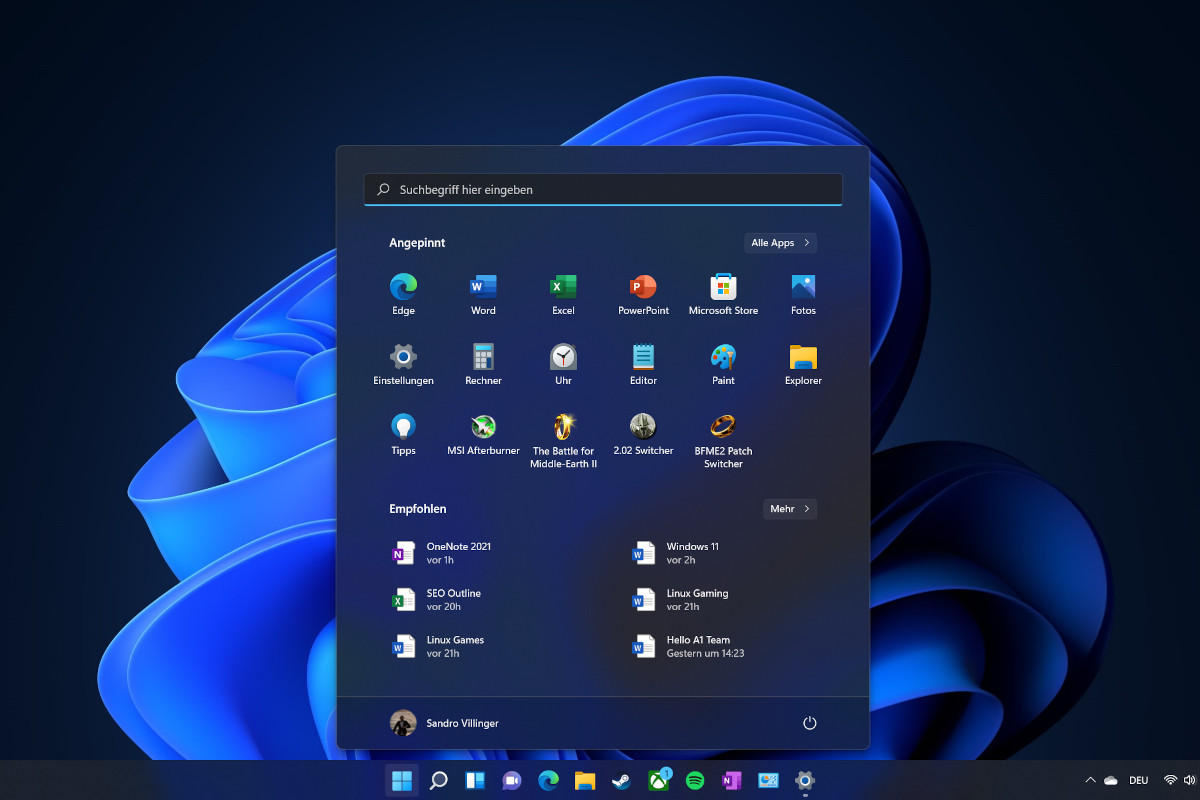
Task: Open the Widgets panel from taskbar
Action: tap(475, 780)
